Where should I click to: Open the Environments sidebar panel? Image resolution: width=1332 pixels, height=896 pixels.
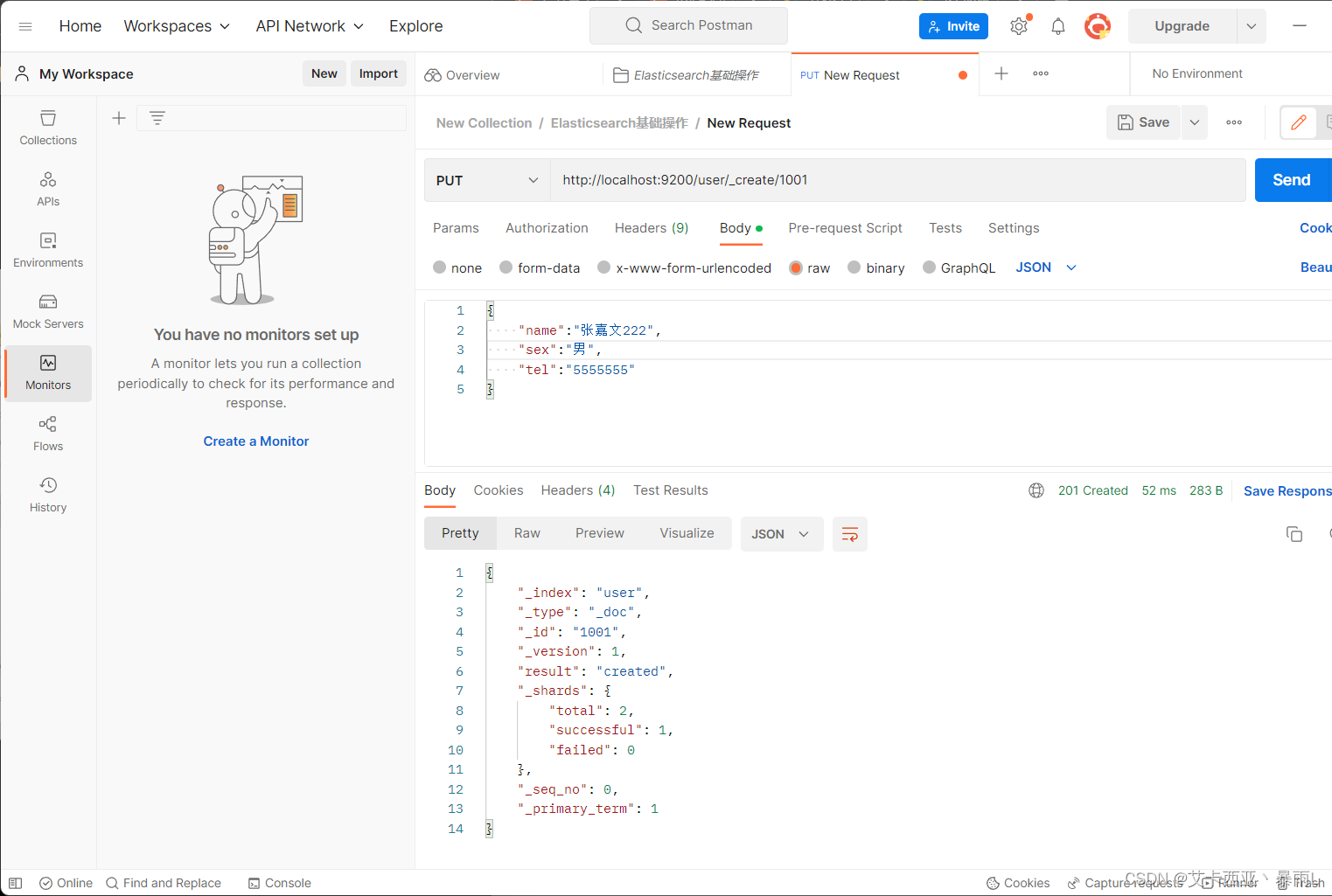click(48, 251)
